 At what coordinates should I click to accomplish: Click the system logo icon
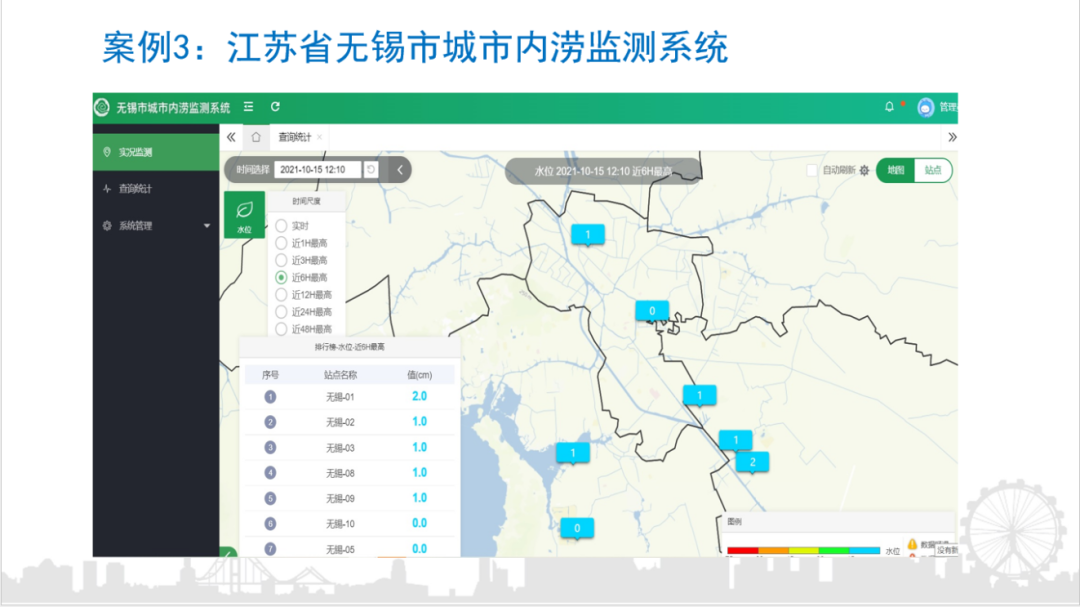tap(102, 107)
